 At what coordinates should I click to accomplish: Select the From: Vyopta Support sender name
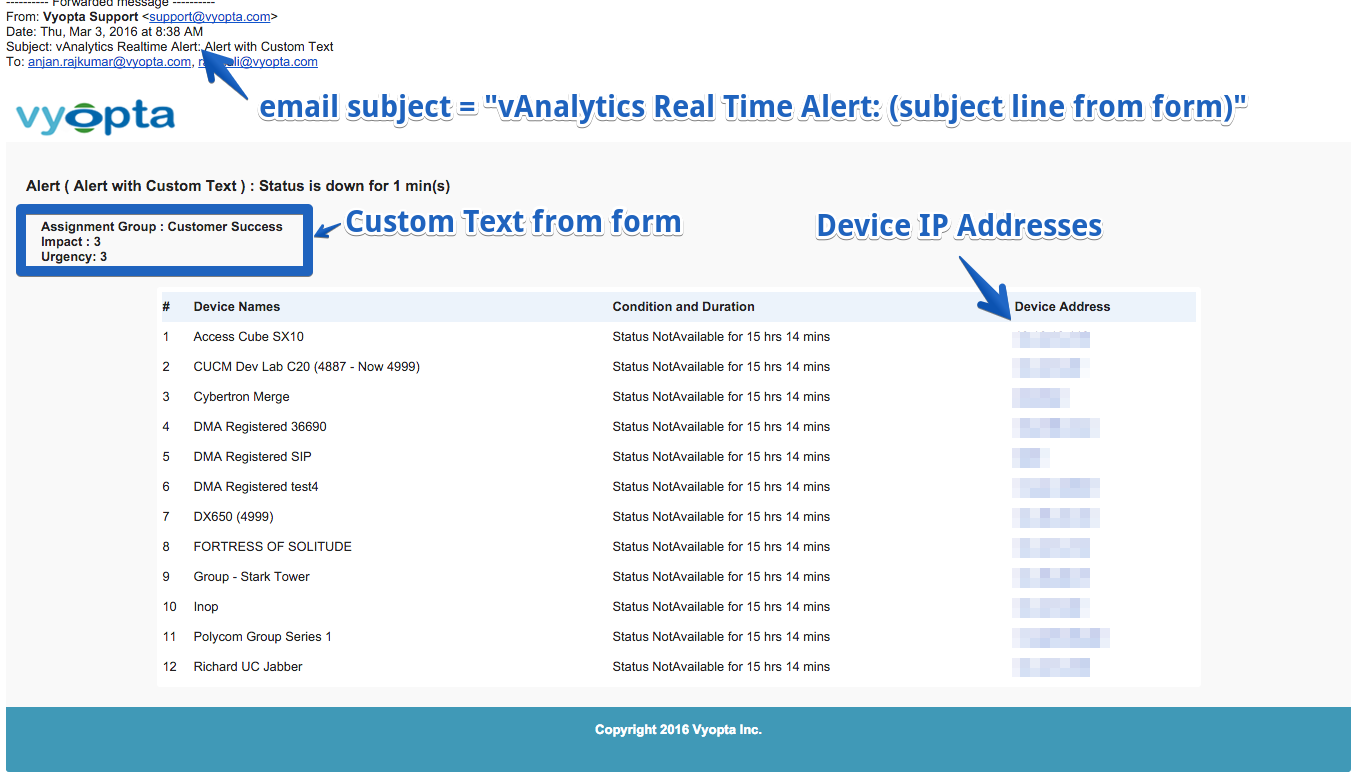pyautogui.click(x=91, y=17)
